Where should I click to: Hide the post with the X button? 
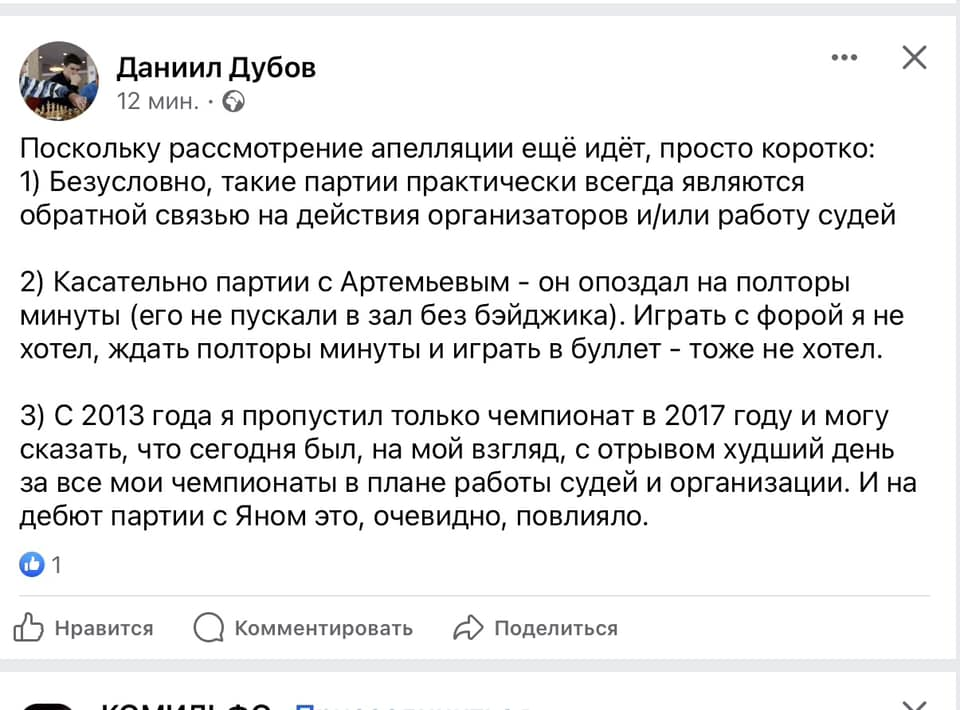[x=914, y=59]
